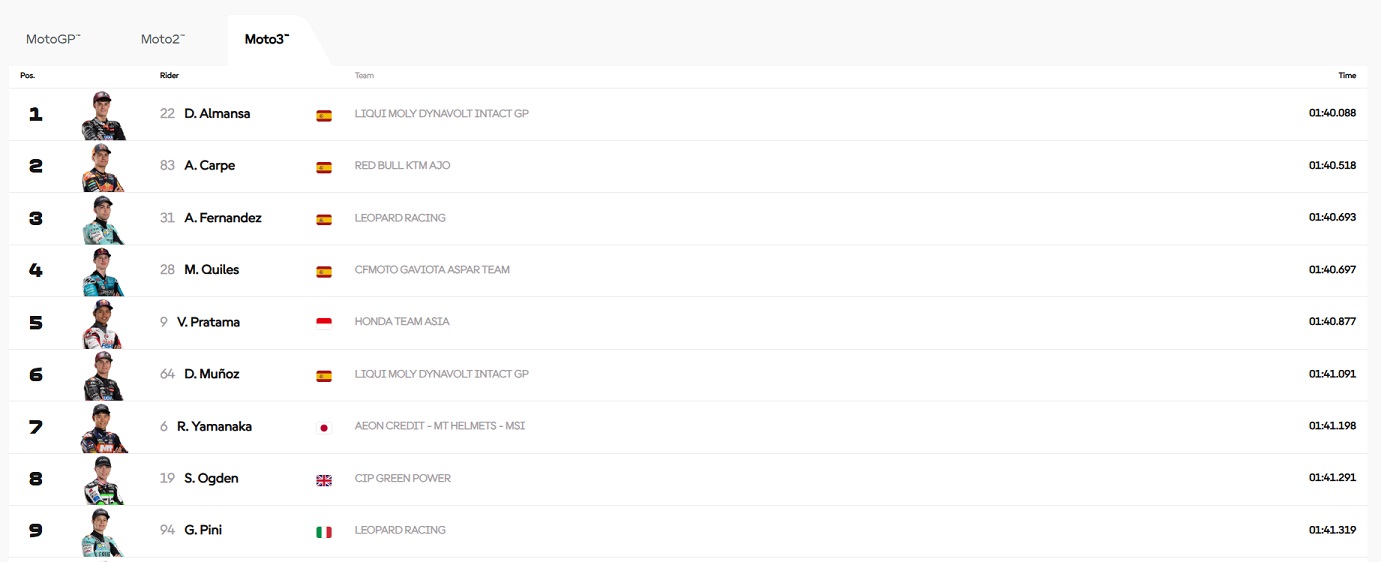Screen dimensions: 1381x562
Task: Switch to the Moto2 tab
Action: point(162,39)
